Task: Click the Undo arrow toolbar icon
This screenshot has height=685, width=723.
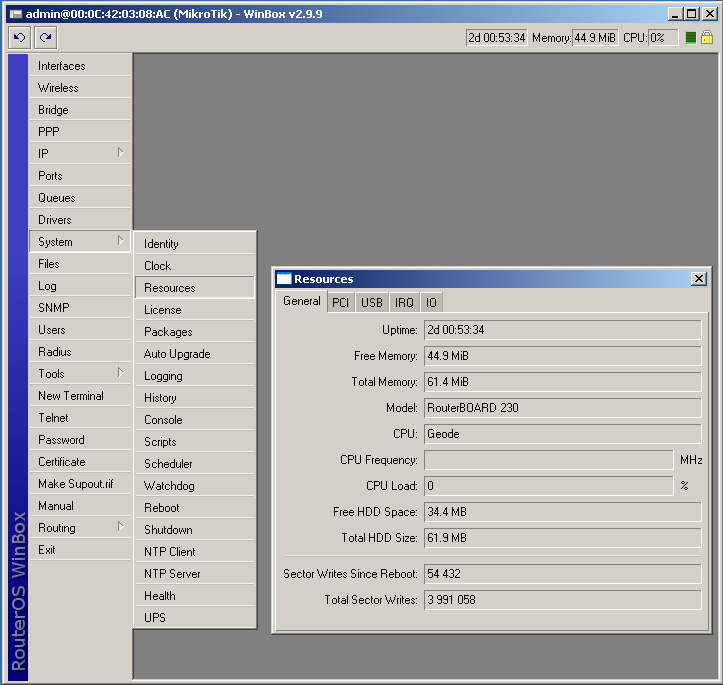Action: tap(19, 37)
